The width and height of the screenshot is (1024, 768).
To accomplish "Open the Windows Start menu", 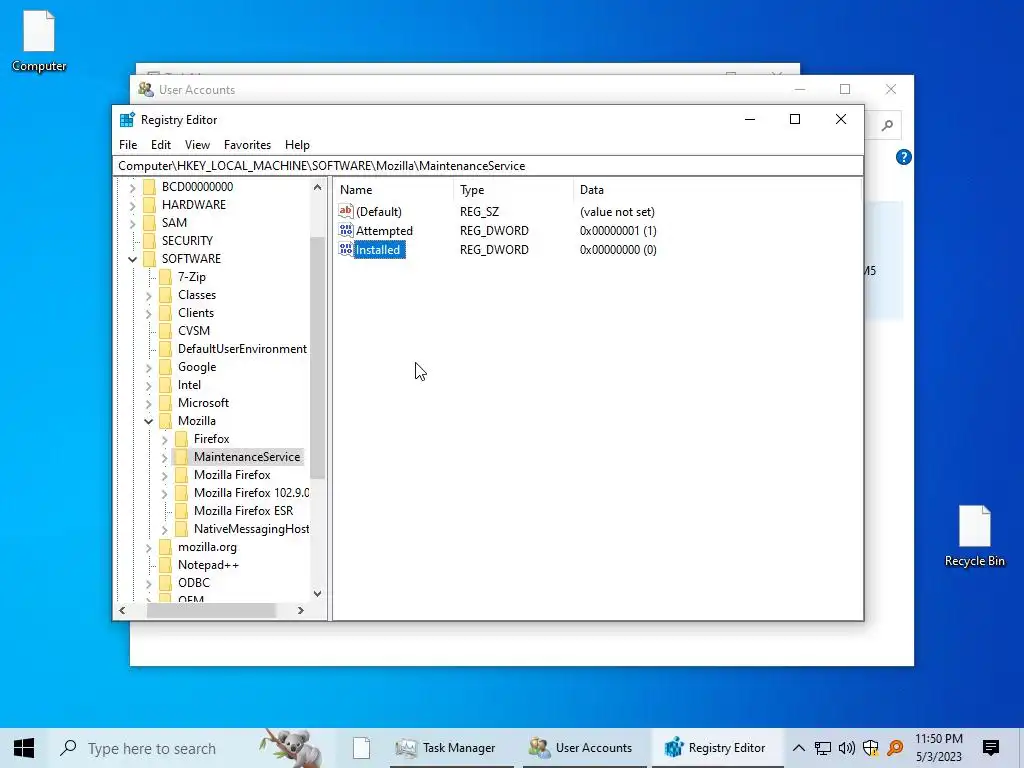I will pyautogui.click(x=24, y=748).
